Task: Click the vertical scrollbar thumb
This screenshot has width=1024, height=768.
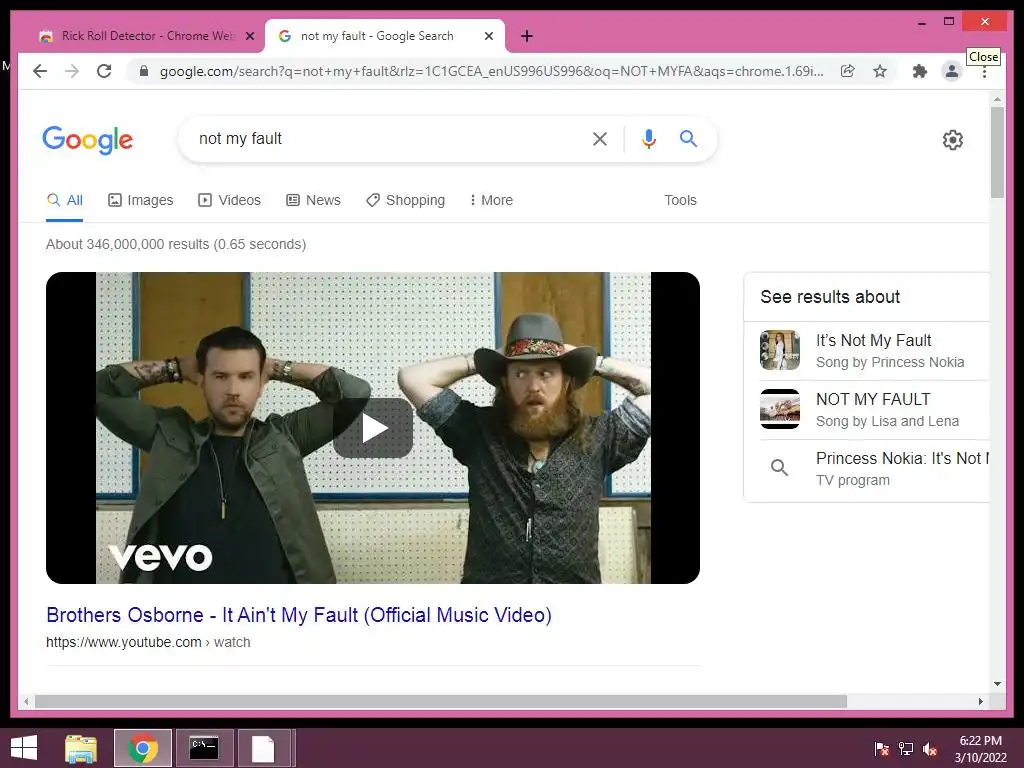Action: pos(997,152)
